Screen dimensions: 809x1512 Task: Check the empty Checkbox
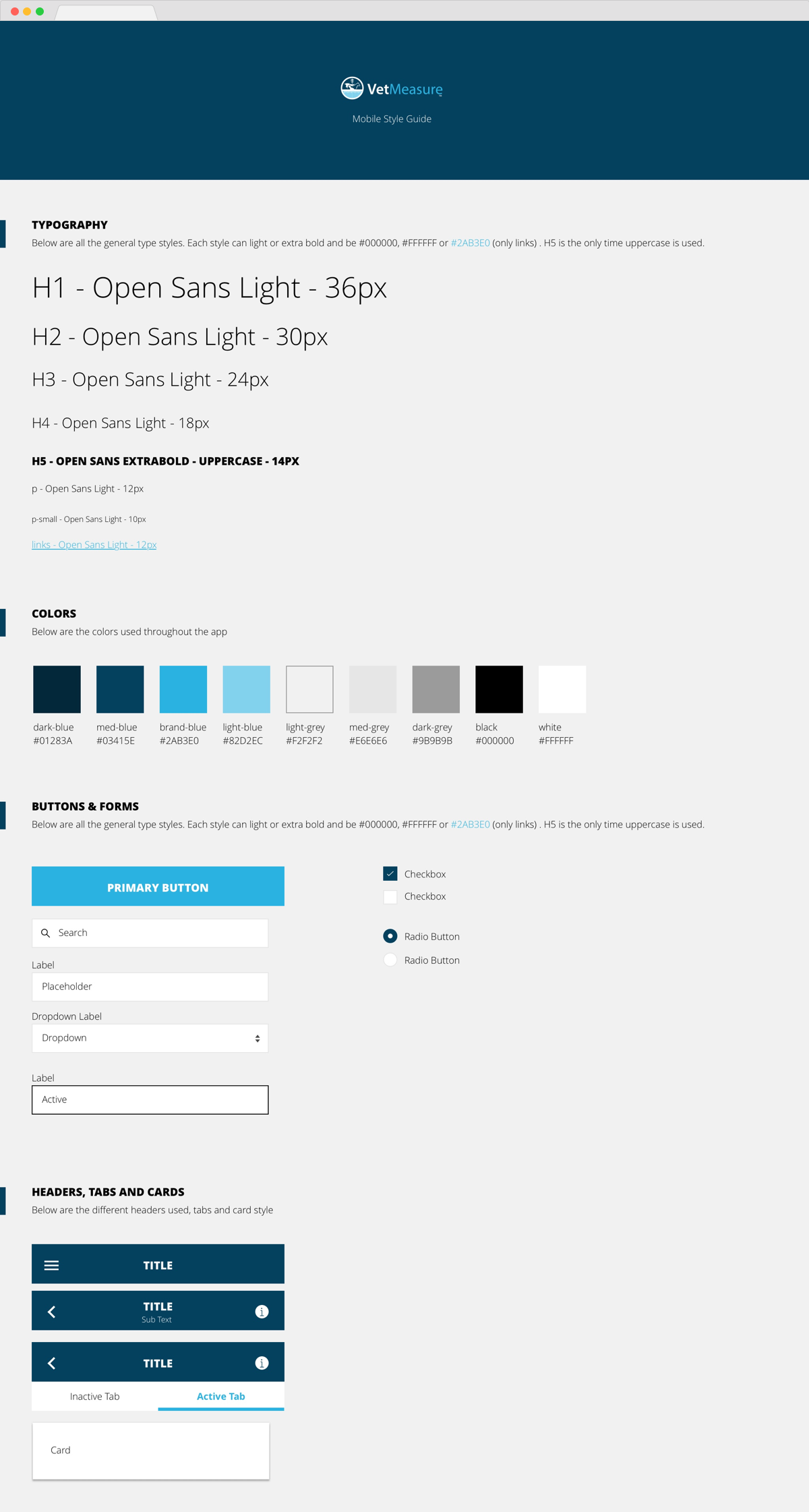(390, 897)
